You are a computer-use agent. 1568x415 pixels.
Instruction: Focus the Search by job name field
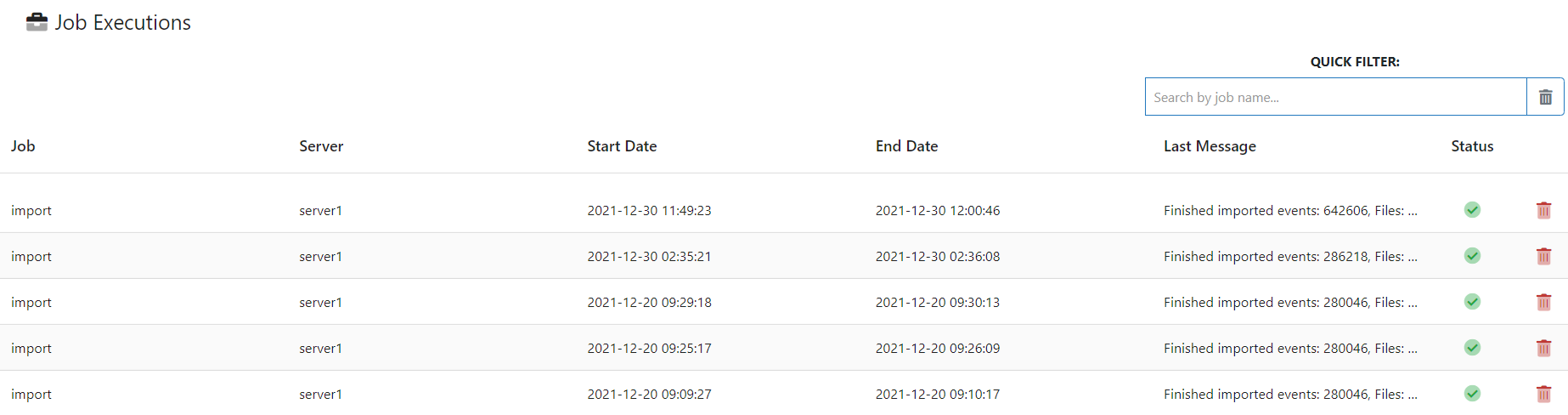[1335, 97]
